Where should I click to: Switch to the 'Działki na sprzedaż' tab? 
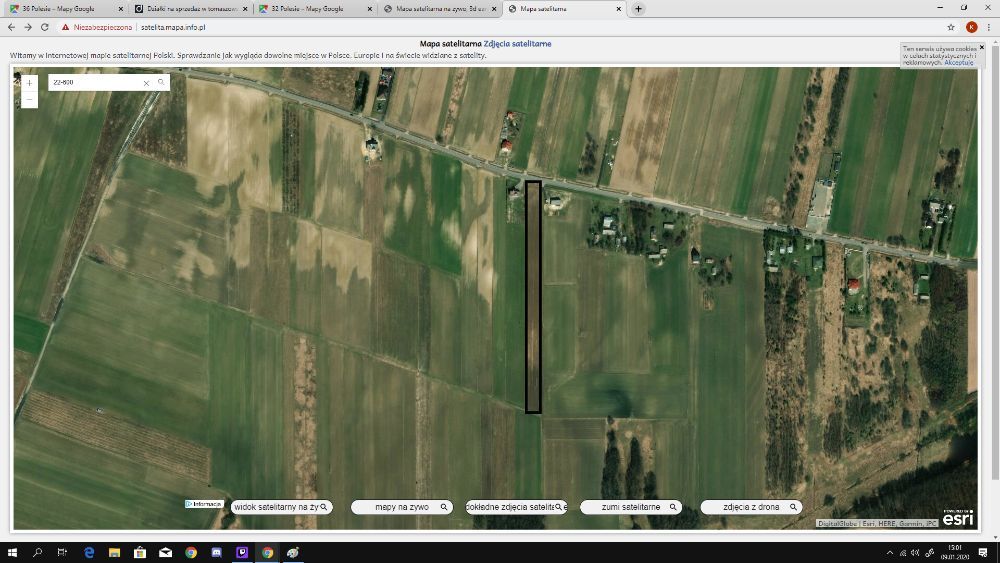(x=191, y=9)
